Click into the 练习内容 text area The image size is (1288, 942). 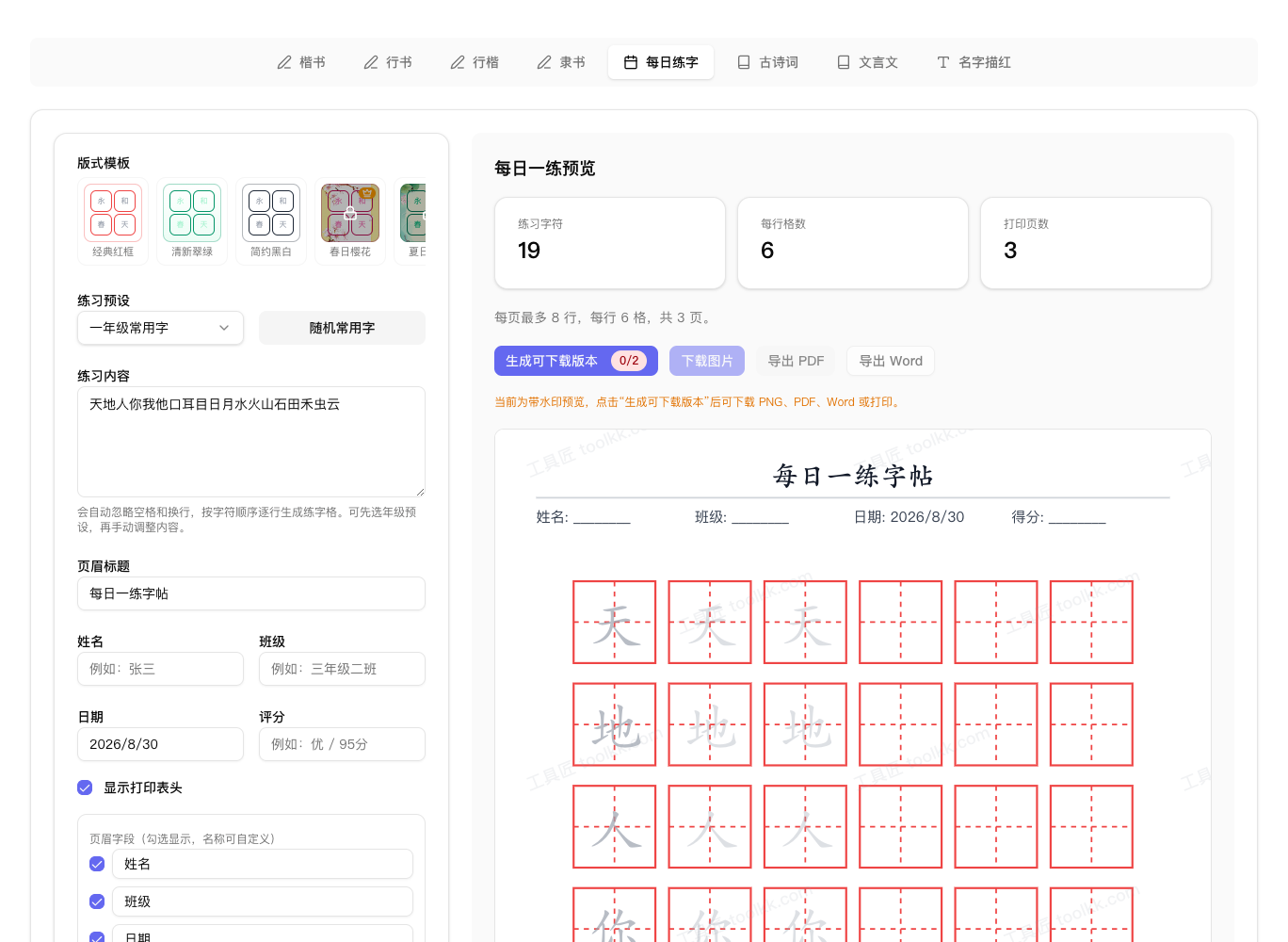(251, 442)
